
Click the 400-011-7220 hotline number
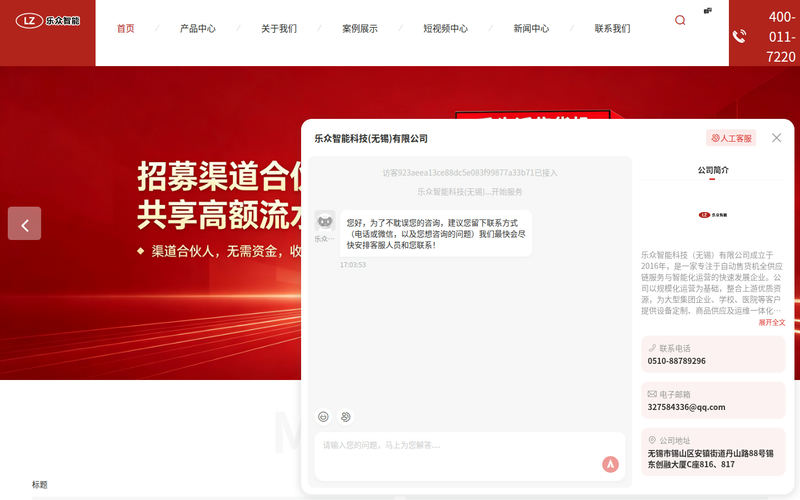pos(781,37)
